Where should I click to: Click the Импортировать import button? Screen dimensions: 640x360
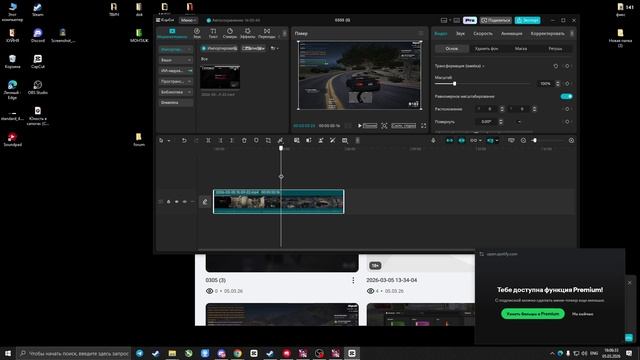(x=219, y=48)
